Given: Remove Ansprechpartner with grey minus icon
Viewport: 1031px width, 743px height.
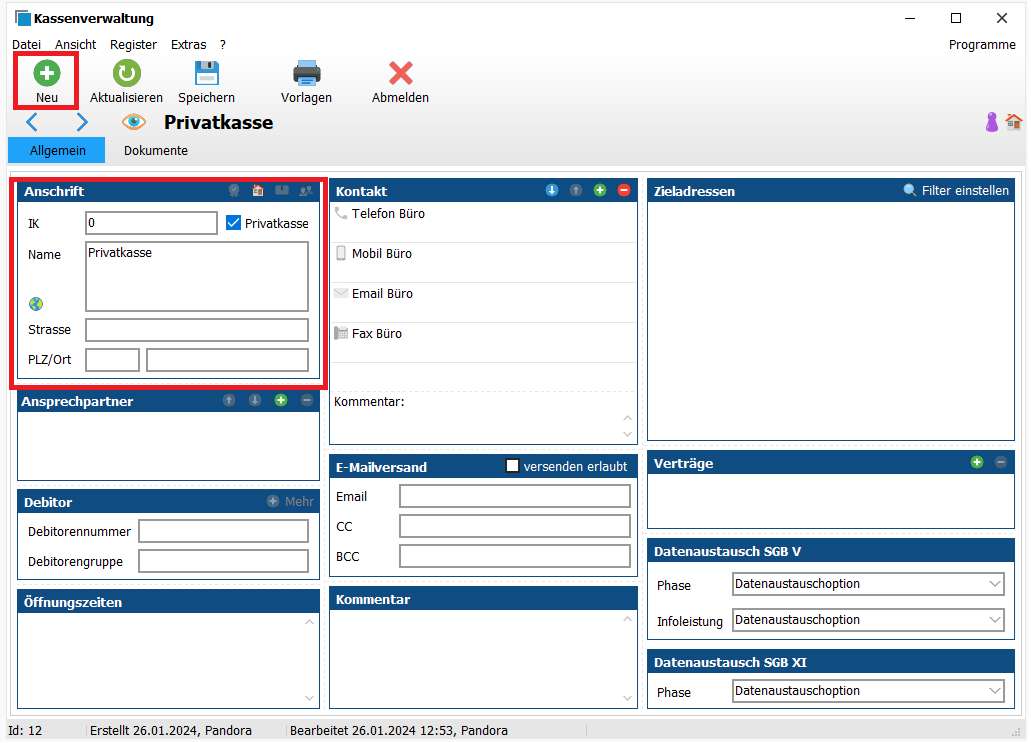Looking at the screenshot, I should [306, 400].
